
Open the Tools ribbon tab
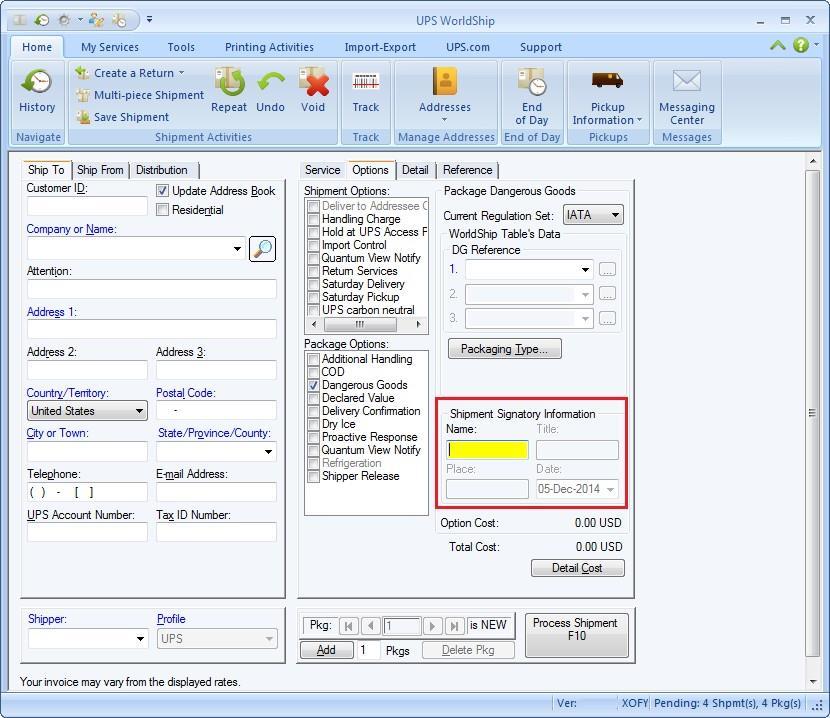(181, 47)
